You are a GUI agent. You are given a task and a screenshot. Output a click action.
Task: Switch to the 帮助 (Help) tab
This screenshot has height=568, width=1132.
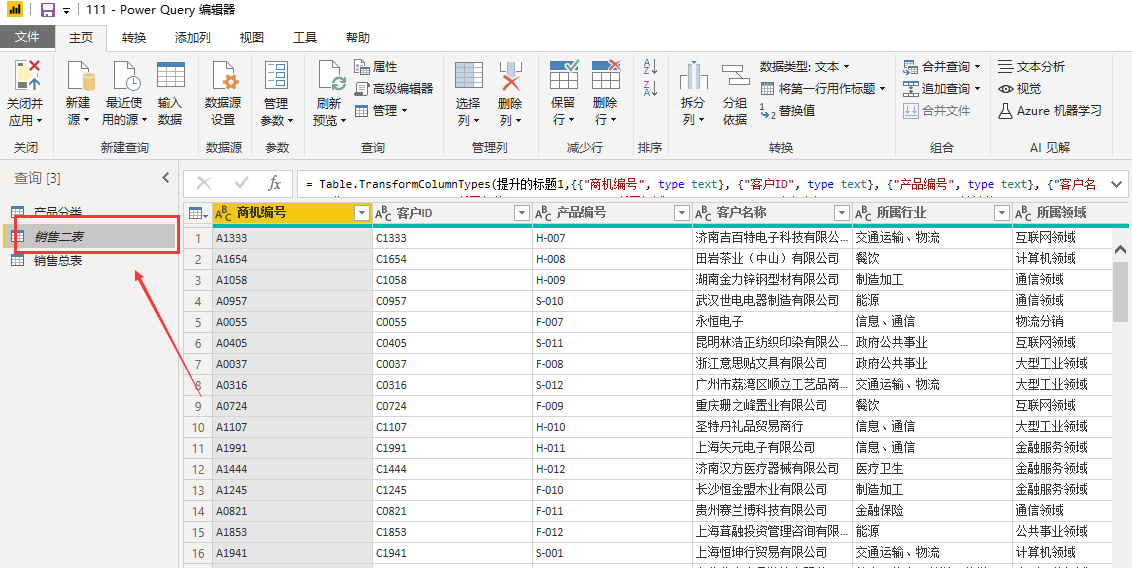pos(358,38)
